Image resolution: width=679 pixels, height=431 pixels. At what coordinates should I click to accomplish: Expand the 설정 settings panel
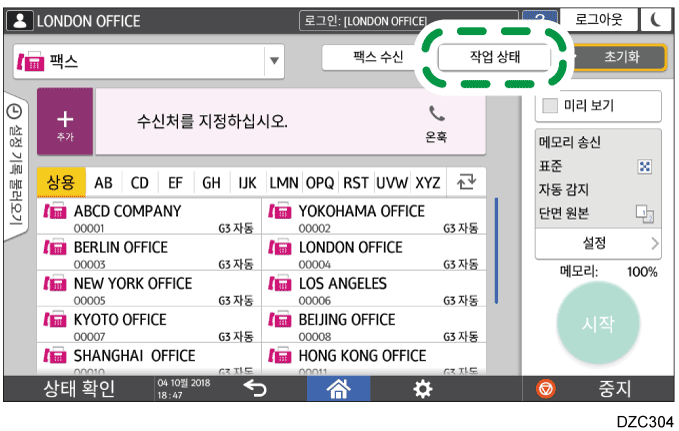coord(598,243)
